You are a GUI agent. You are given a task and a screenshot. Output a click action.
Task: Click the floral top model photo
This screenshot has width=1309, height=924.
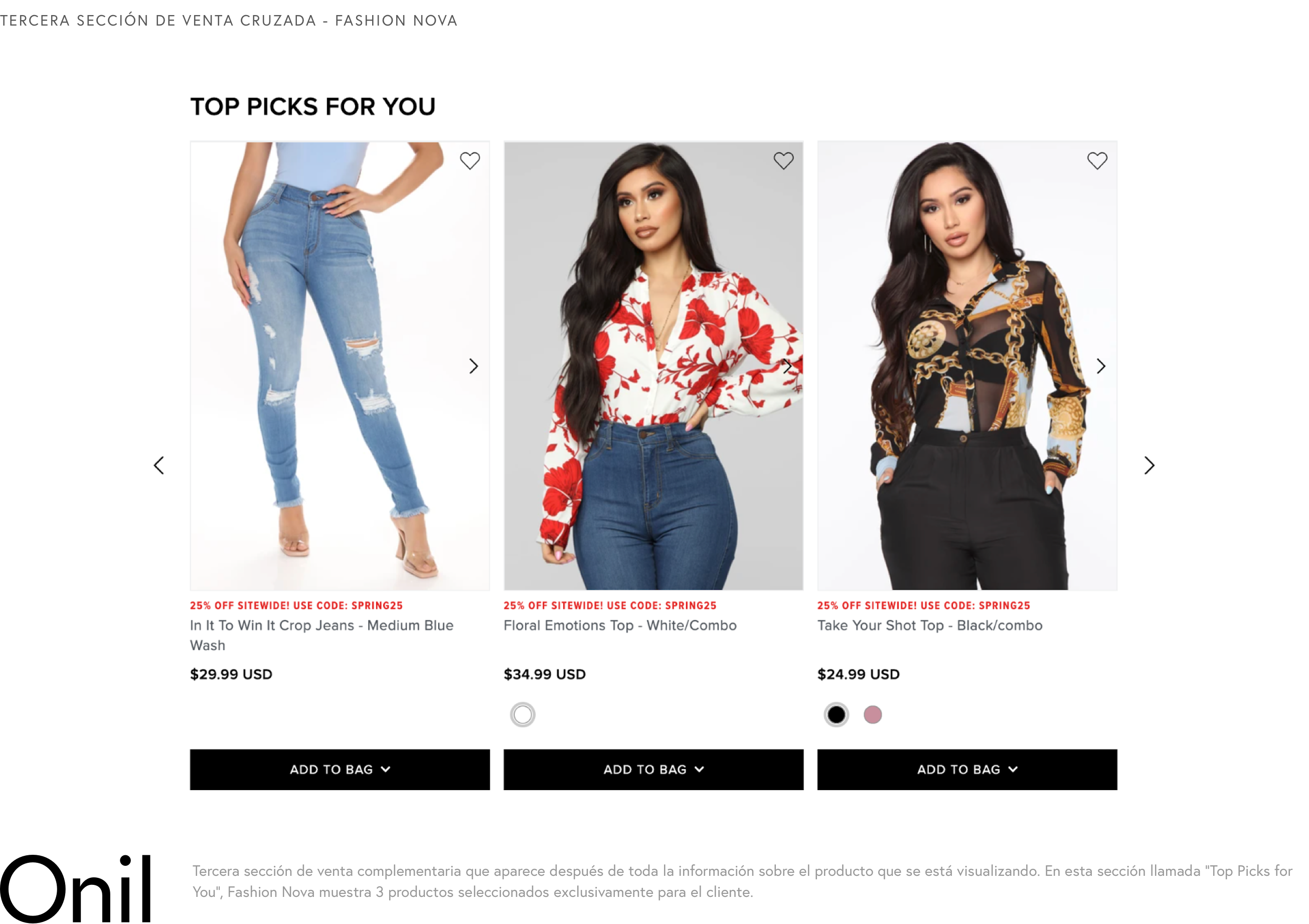(653, 366)
